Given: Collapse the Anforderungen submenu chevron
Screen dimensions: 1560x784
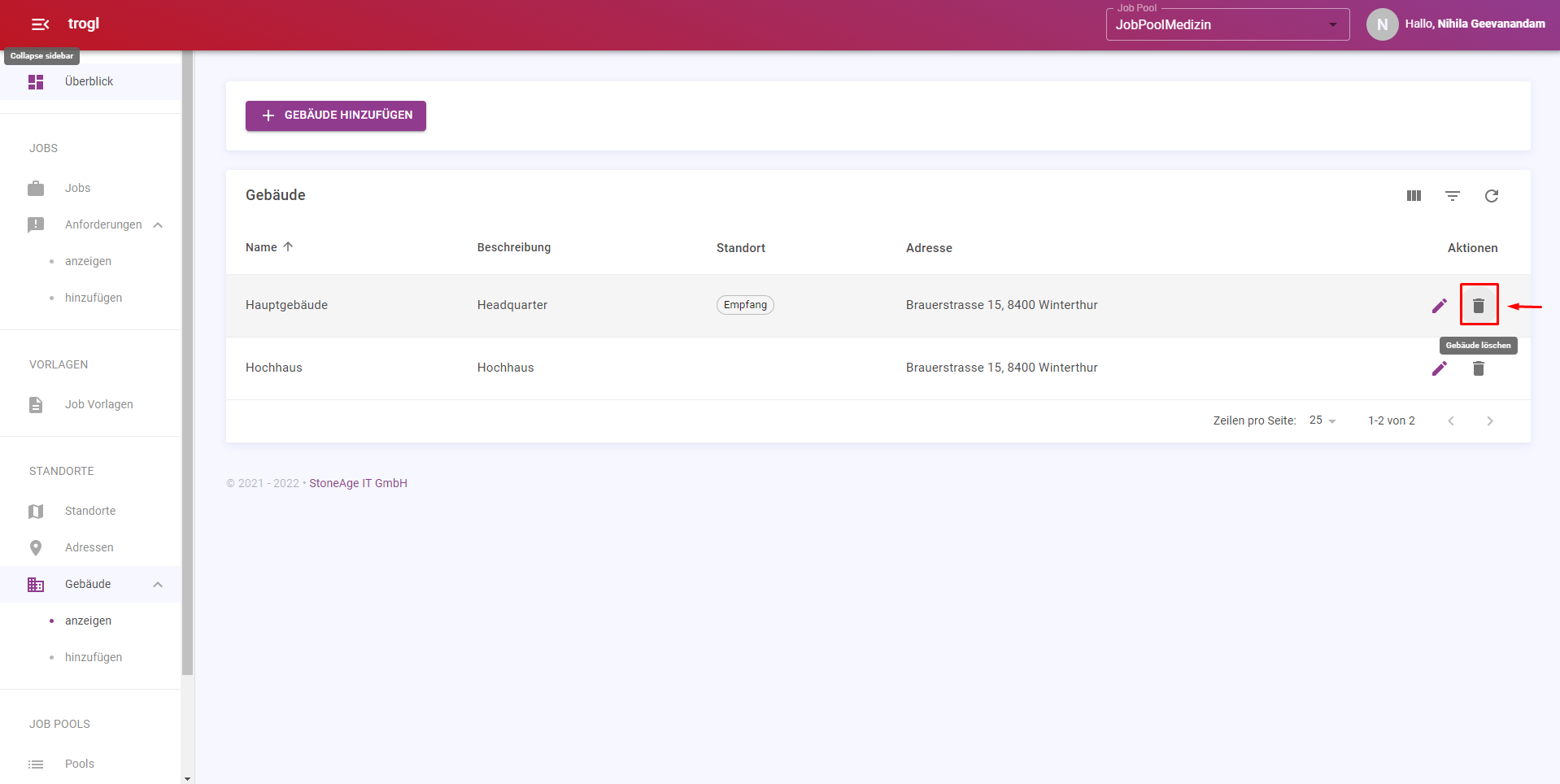Looking at the screenshot, I should point(158,225).
